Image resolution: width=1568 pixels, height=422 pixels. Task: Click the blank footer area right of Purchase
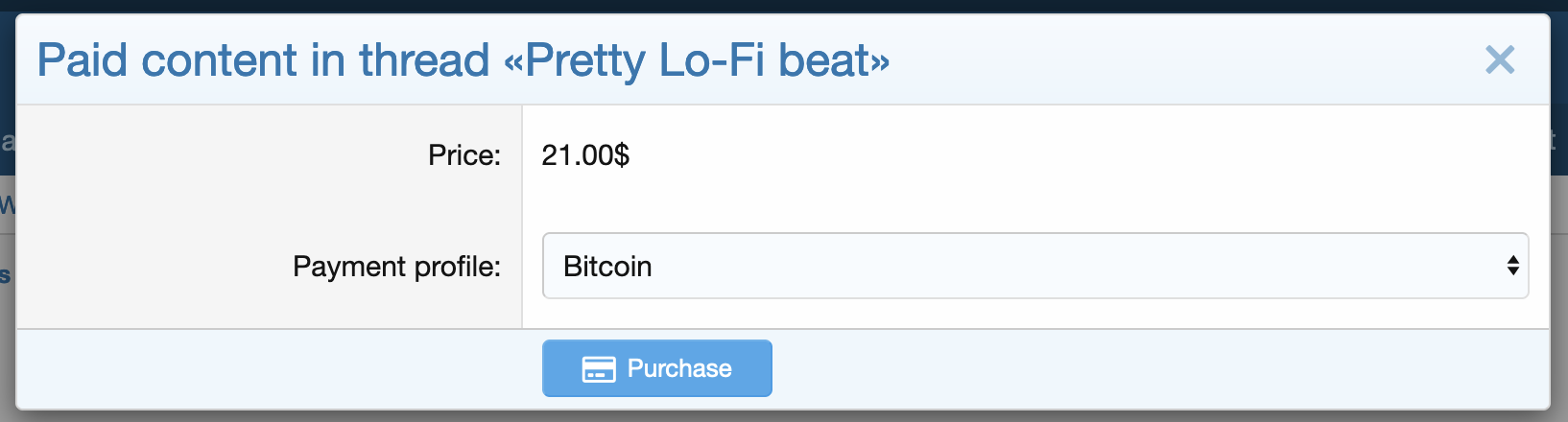click(1152, 369)
